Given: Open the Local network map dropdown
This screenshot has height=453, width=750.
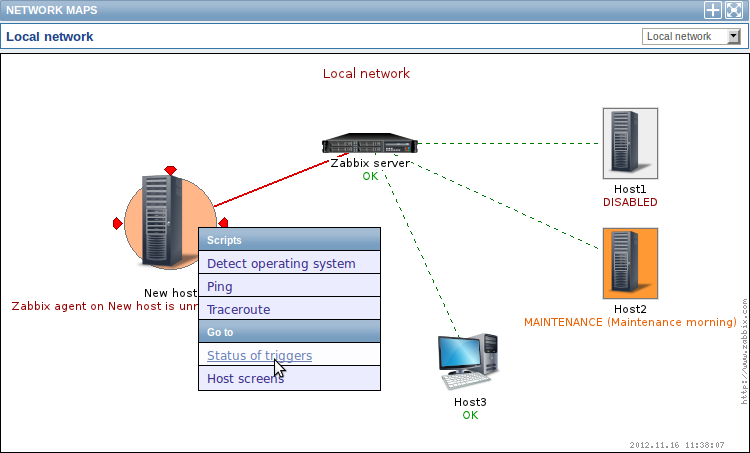Looking at the screenshot, I should point(691,36).
